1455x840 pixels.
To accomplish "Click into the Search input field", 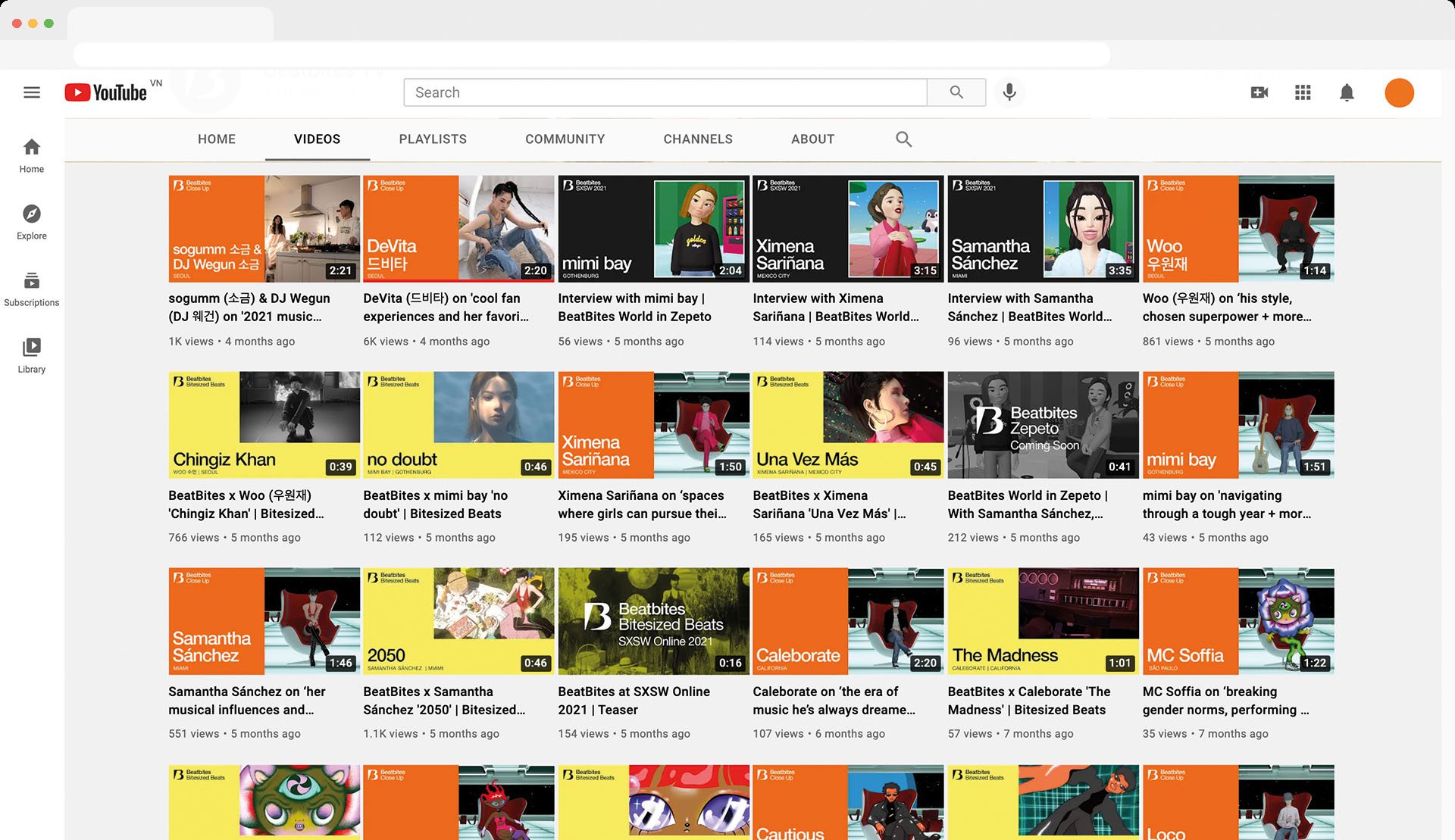I will 665,92.
